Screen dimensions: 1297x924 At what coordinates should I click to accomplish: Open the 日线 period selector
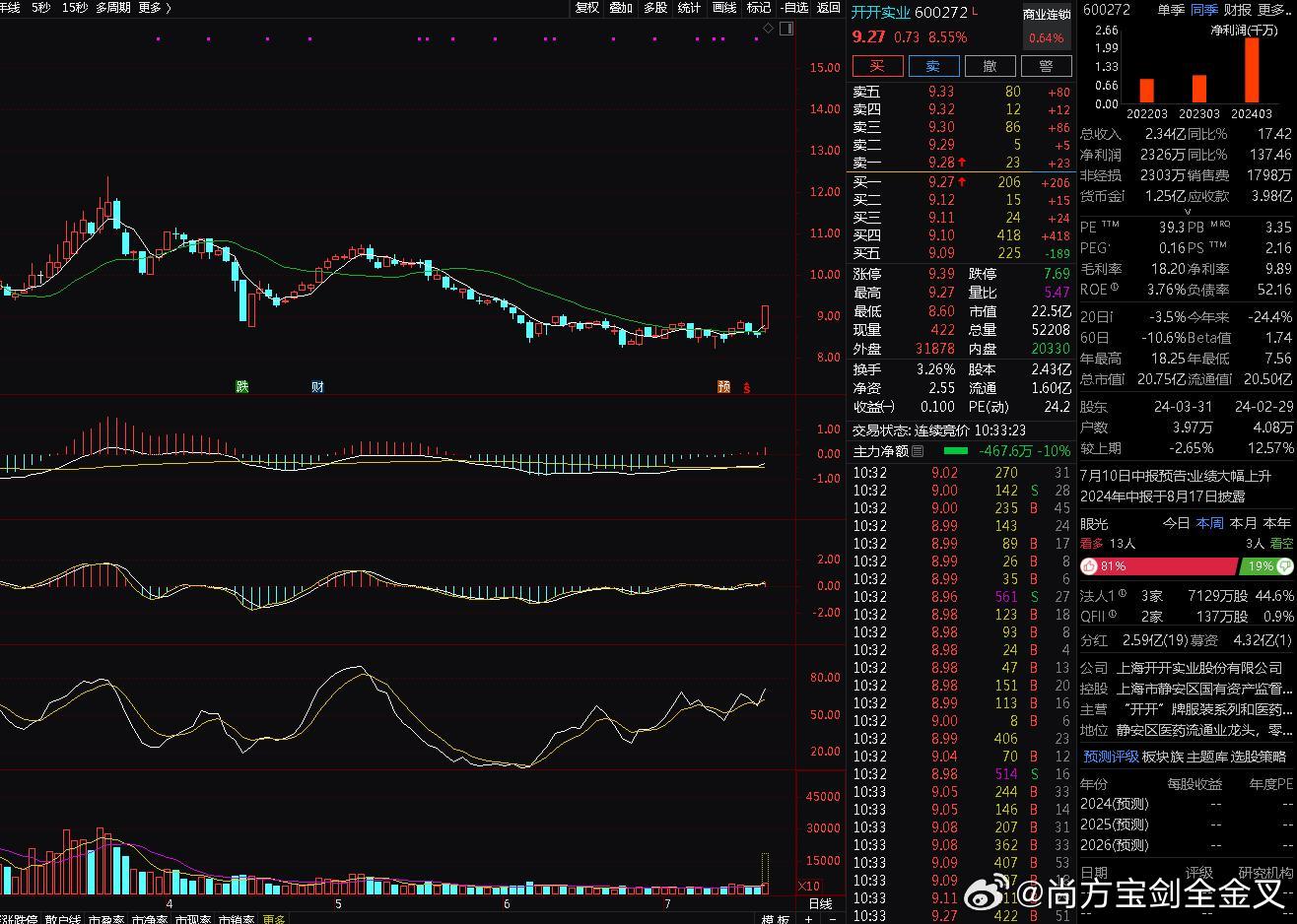(x=819, y=903)
